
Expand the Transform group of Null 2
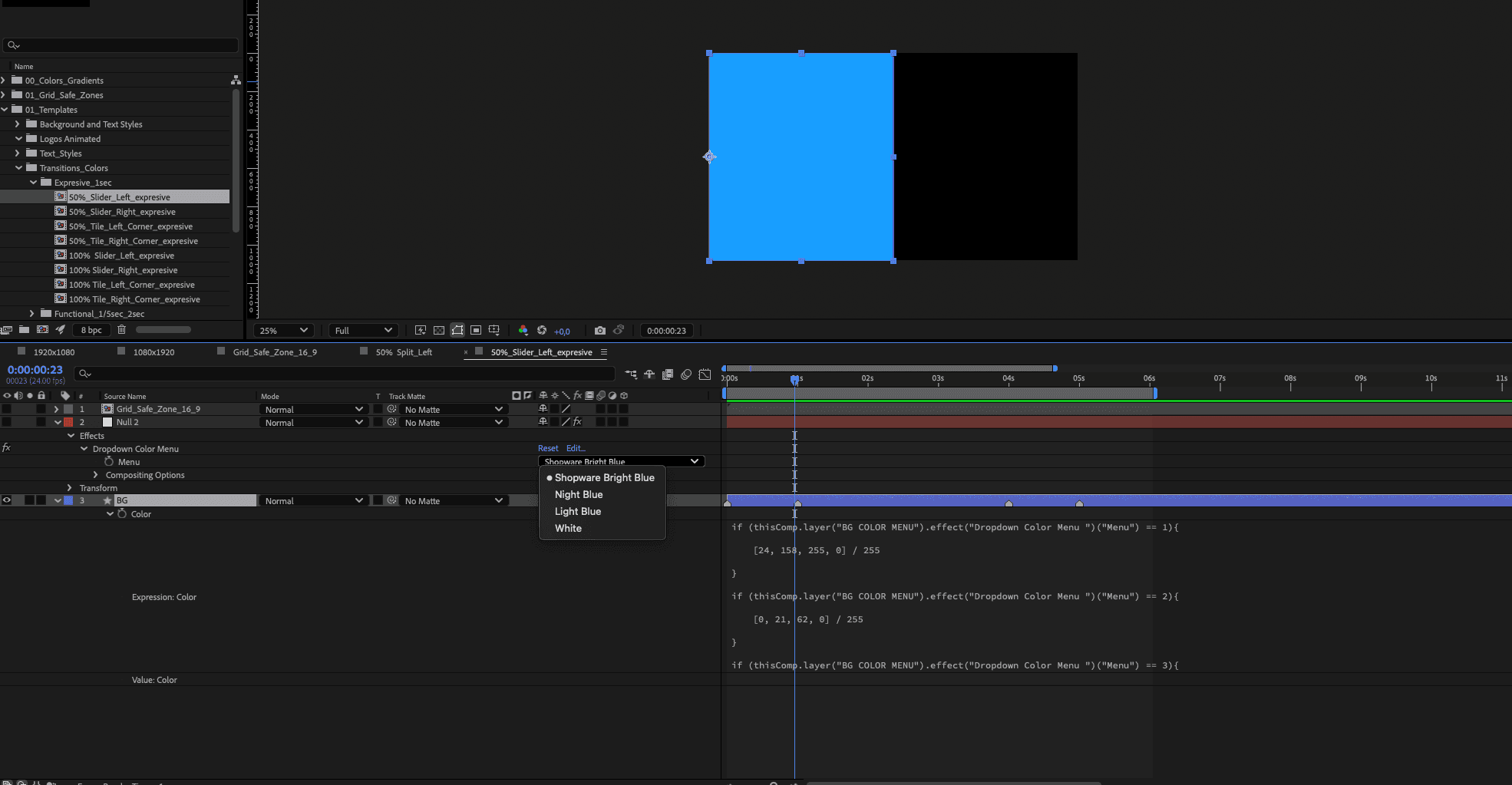pyautogui.click(x=70, y=488)
